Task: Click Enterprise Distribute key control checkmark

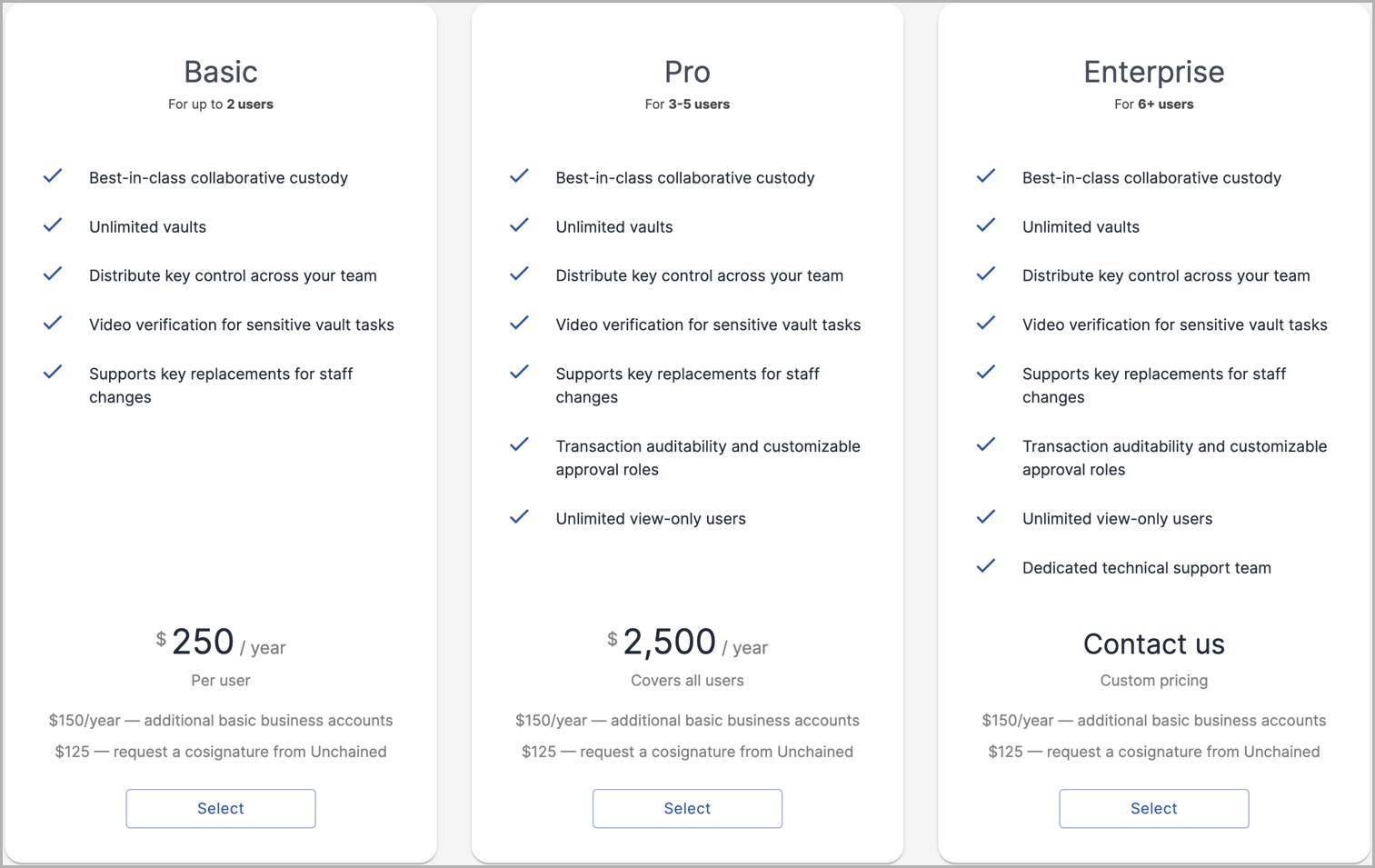Action: 986,274
